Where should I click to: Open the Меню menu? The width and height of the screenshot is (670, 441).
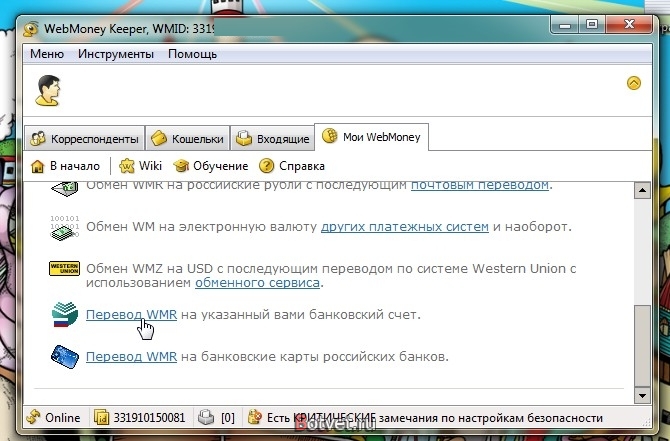coord(47,54)
